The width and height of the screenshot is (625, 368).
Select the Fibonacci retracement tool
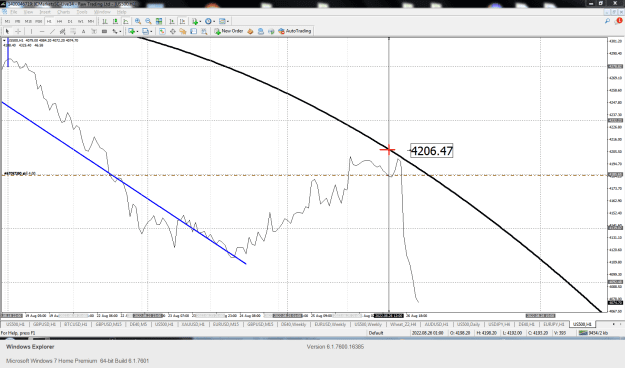[73, 31]
